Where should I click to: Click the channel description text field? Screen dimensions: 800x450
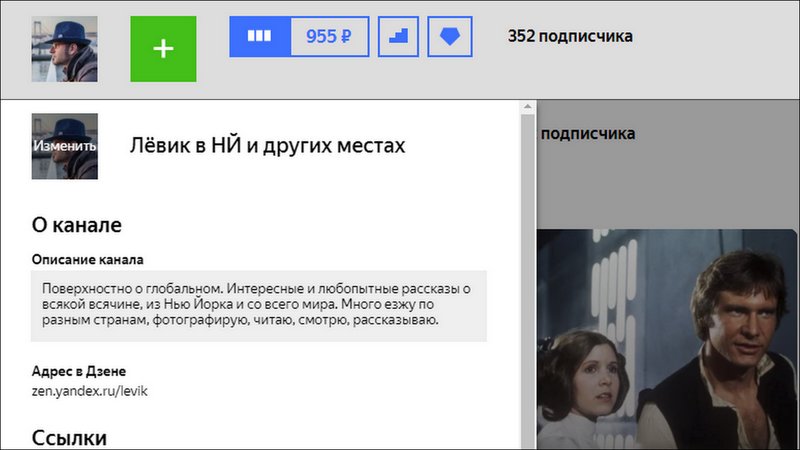pos(259,305)
